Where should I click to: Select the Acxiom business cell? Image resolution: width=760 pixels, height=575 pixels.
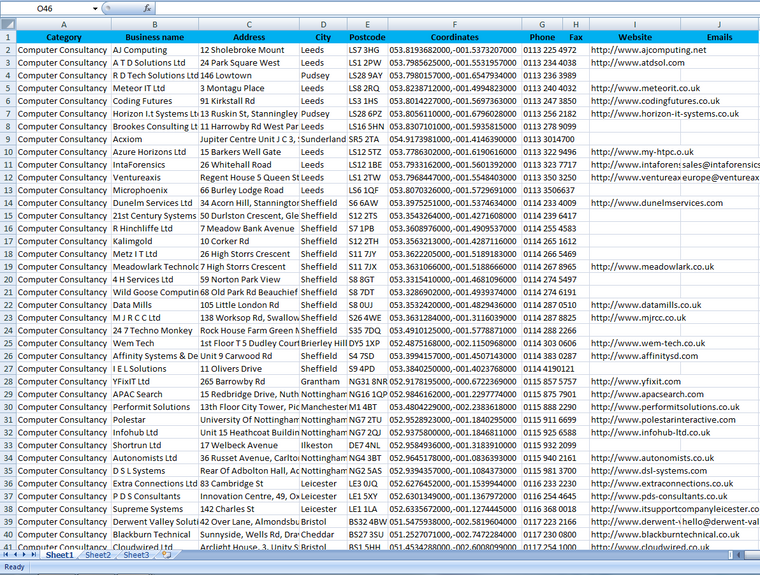pyautogui.click(x=155, y=139)
